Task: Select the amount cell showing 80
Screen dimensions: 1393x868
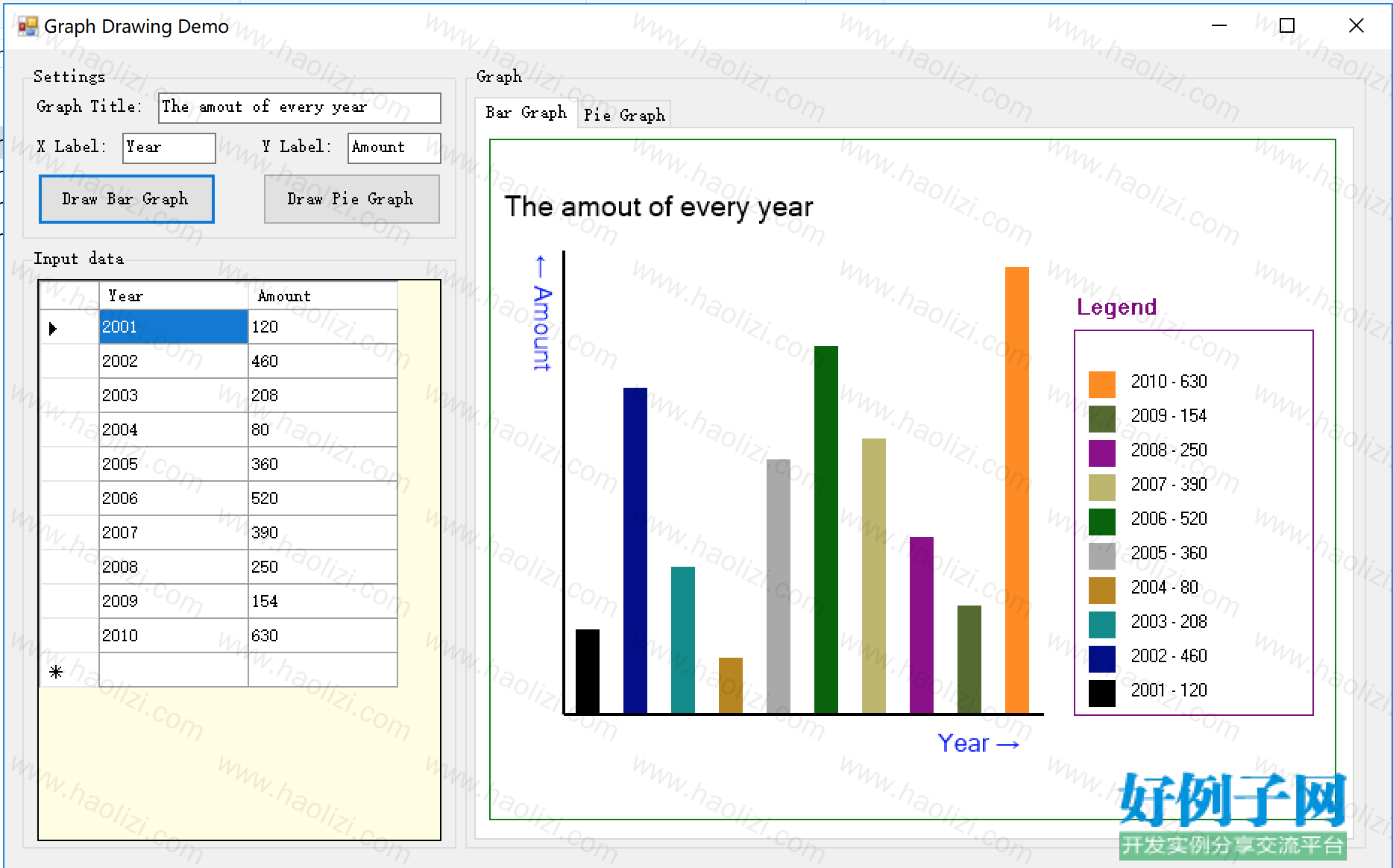Action: (323, 430)
